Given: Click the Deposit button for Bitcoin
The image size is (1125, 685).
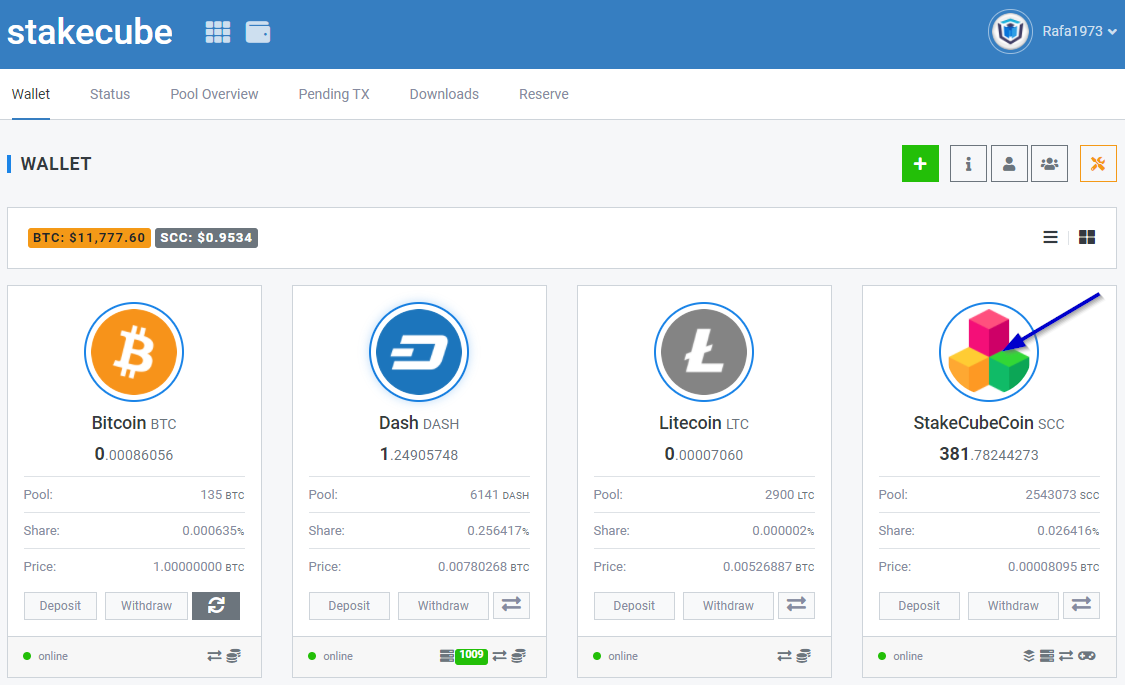Looking at the screenshot, I should click(x=60, y=605).
